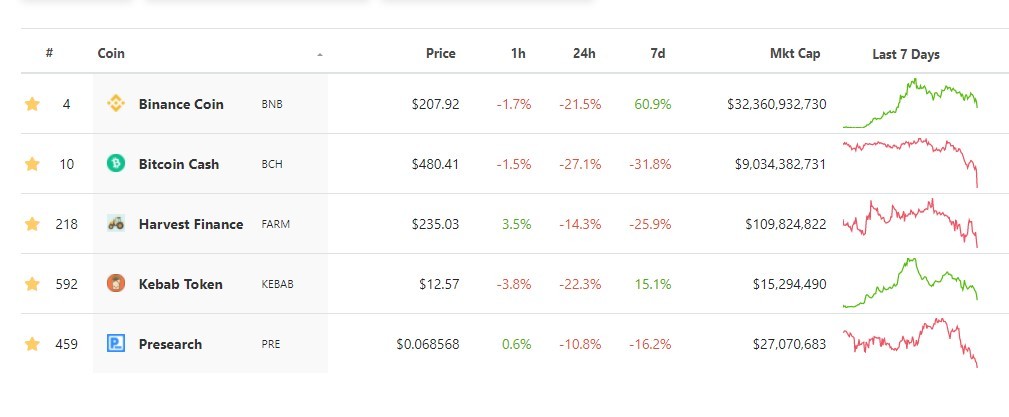The height and width of the screenshot is (417, 1009).
Task: Sort by the rank # column
Action: (49, 53)
